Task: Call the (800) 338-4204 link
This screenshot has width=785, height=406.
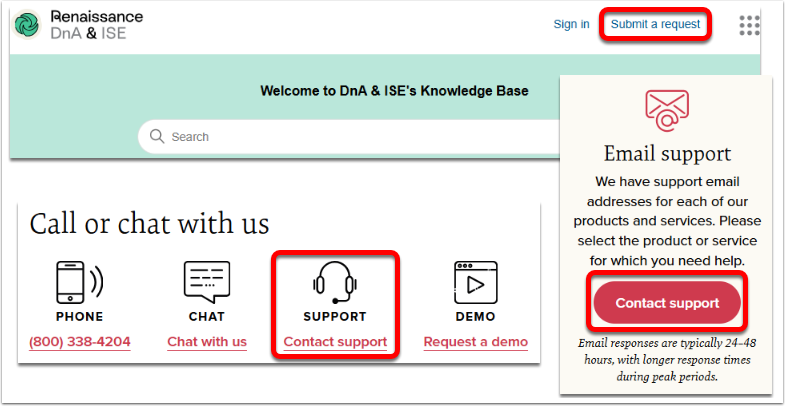Action: point(80,342)
